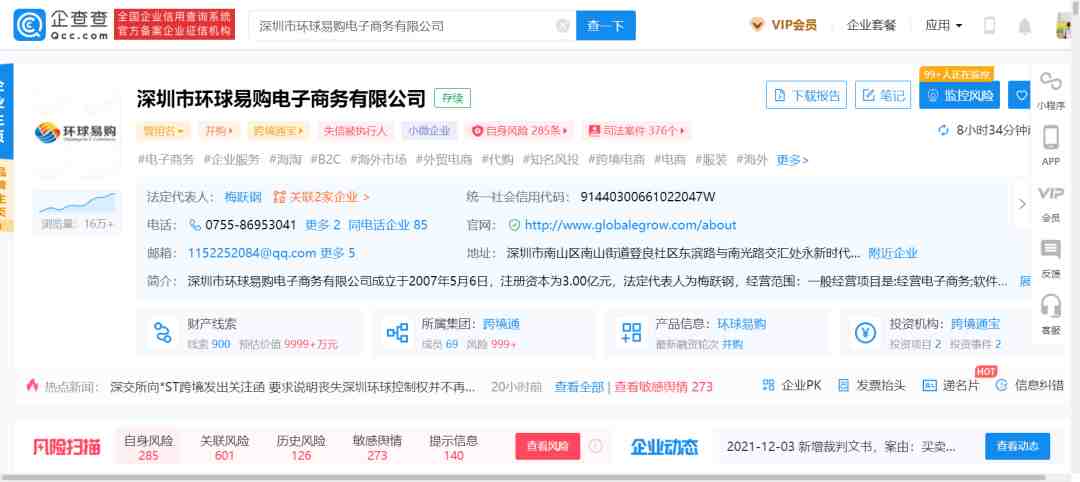
Task: Open 信息纠错 tool
Action: point(1029,386)
